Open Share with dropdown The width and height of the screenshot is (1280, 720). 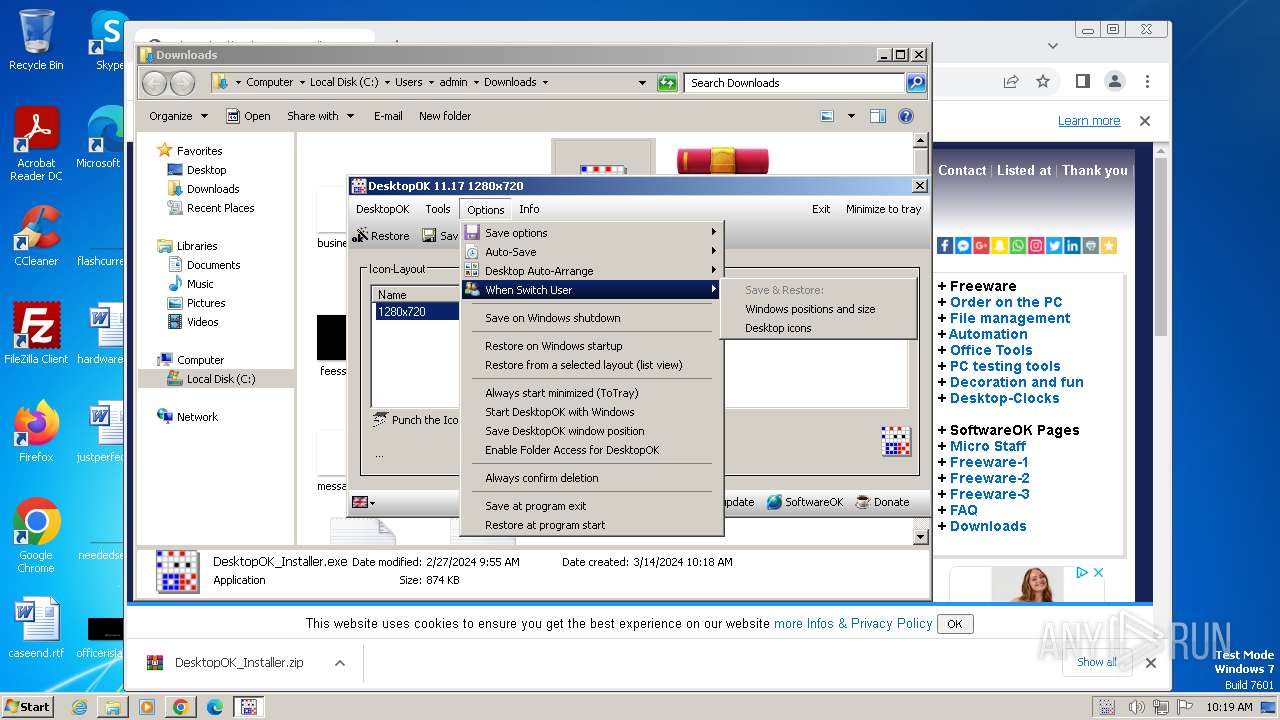point(320,116)
